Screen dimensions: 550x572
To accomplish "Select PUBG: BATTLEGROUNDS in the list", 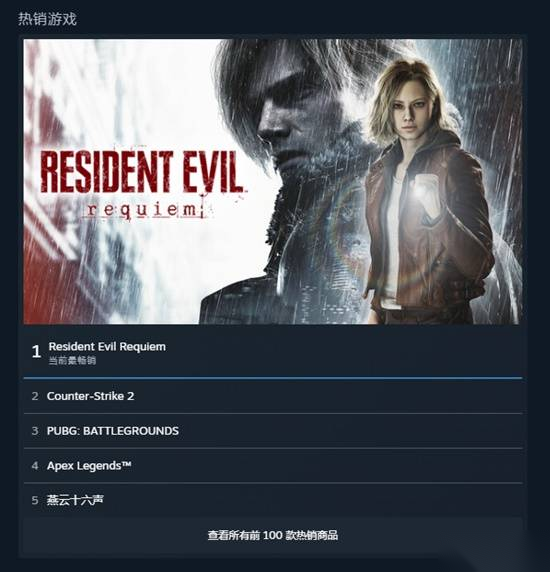I will (x=273, y=431).
